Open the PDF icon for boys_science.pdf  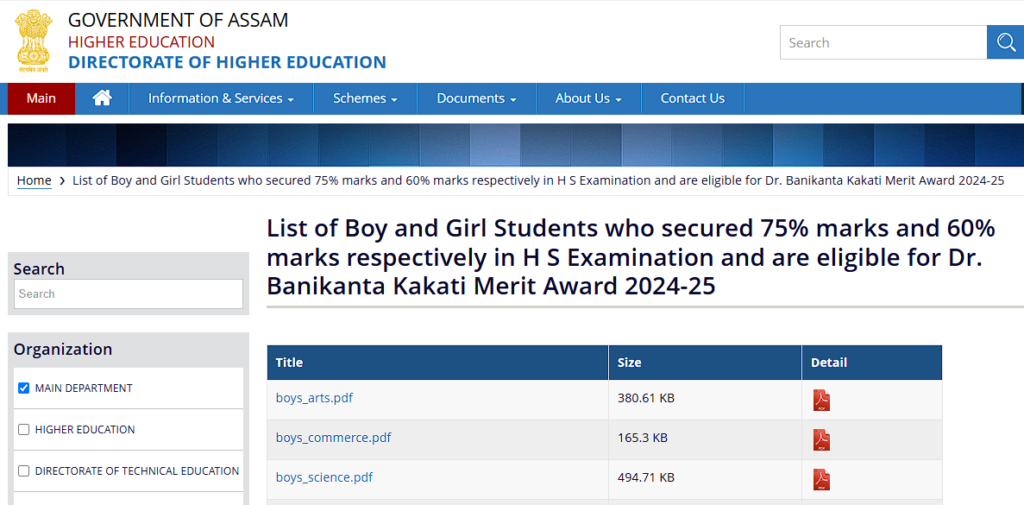[x=821, y=480]
